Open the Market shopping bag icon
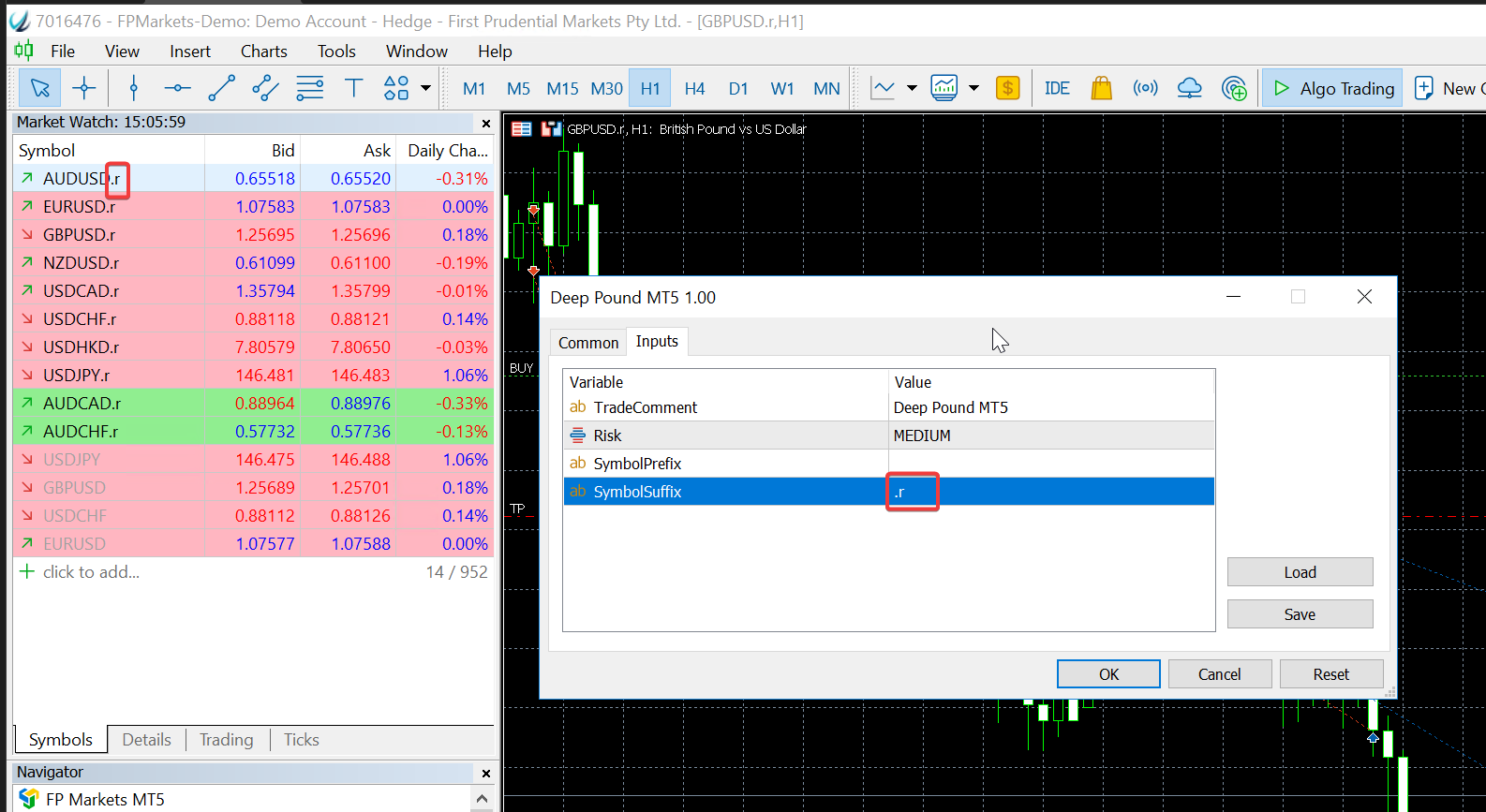This screenshot has width=1486, height=812. [1101, 88]
